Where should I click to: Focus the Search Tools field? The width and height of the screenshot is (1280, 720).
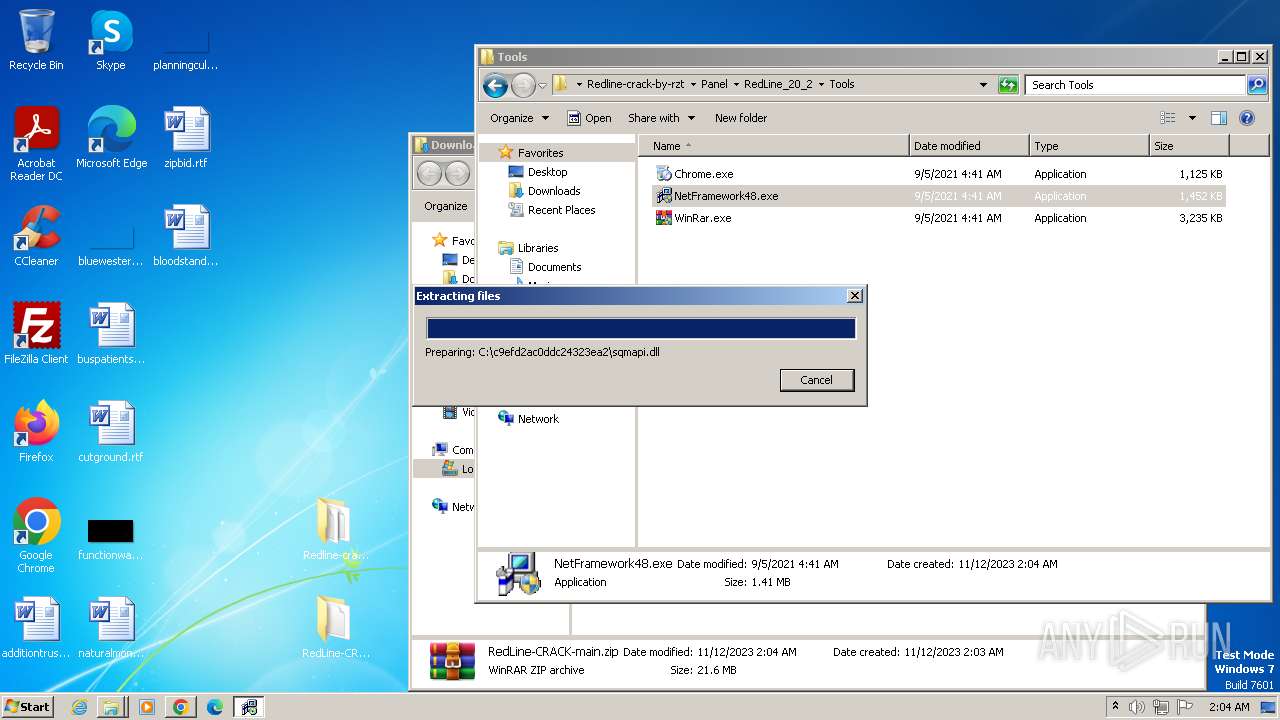click(x=1134, y=85)
